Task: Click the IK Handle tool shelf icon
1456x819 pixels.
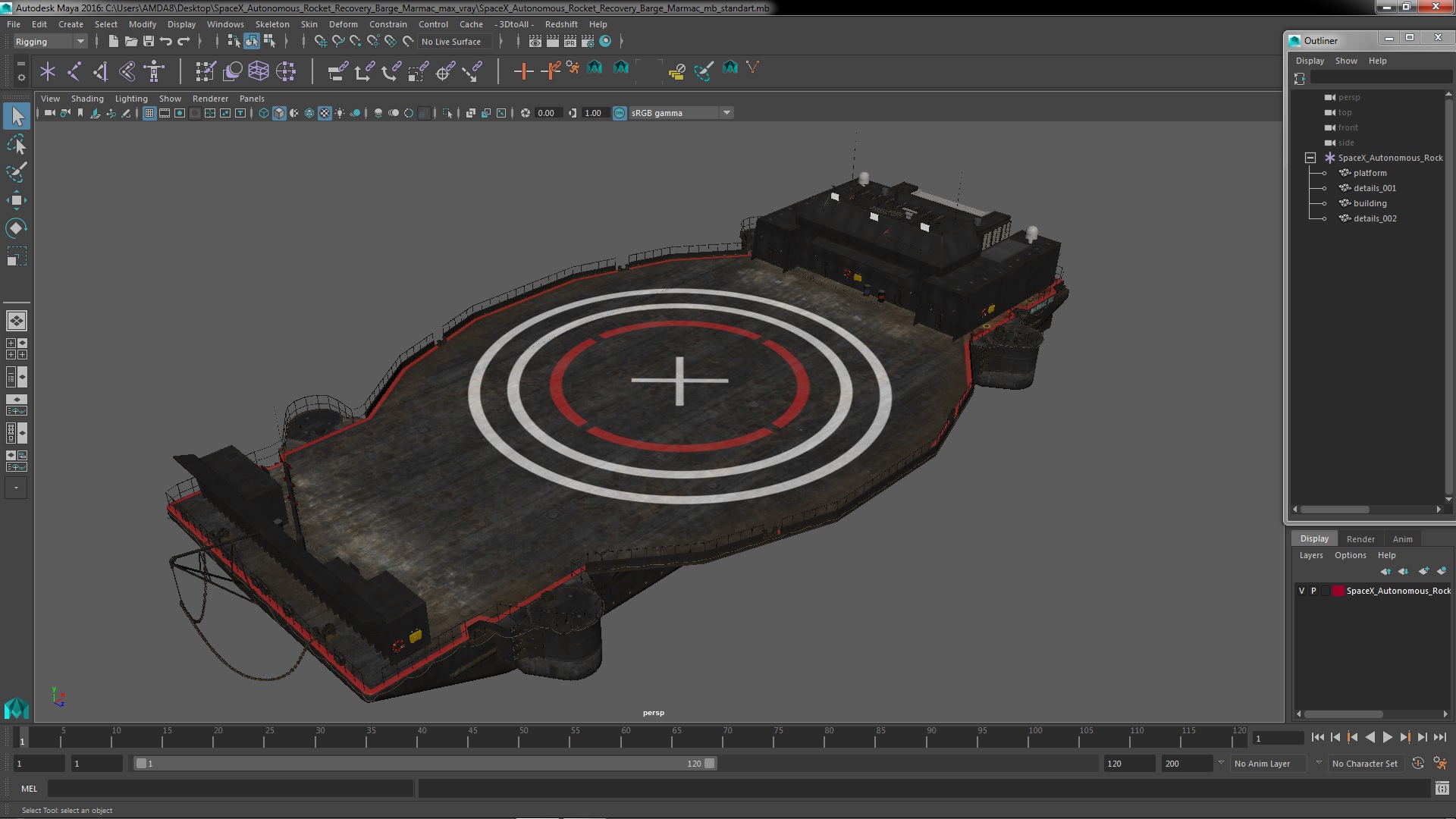Action: coord(101,71)
